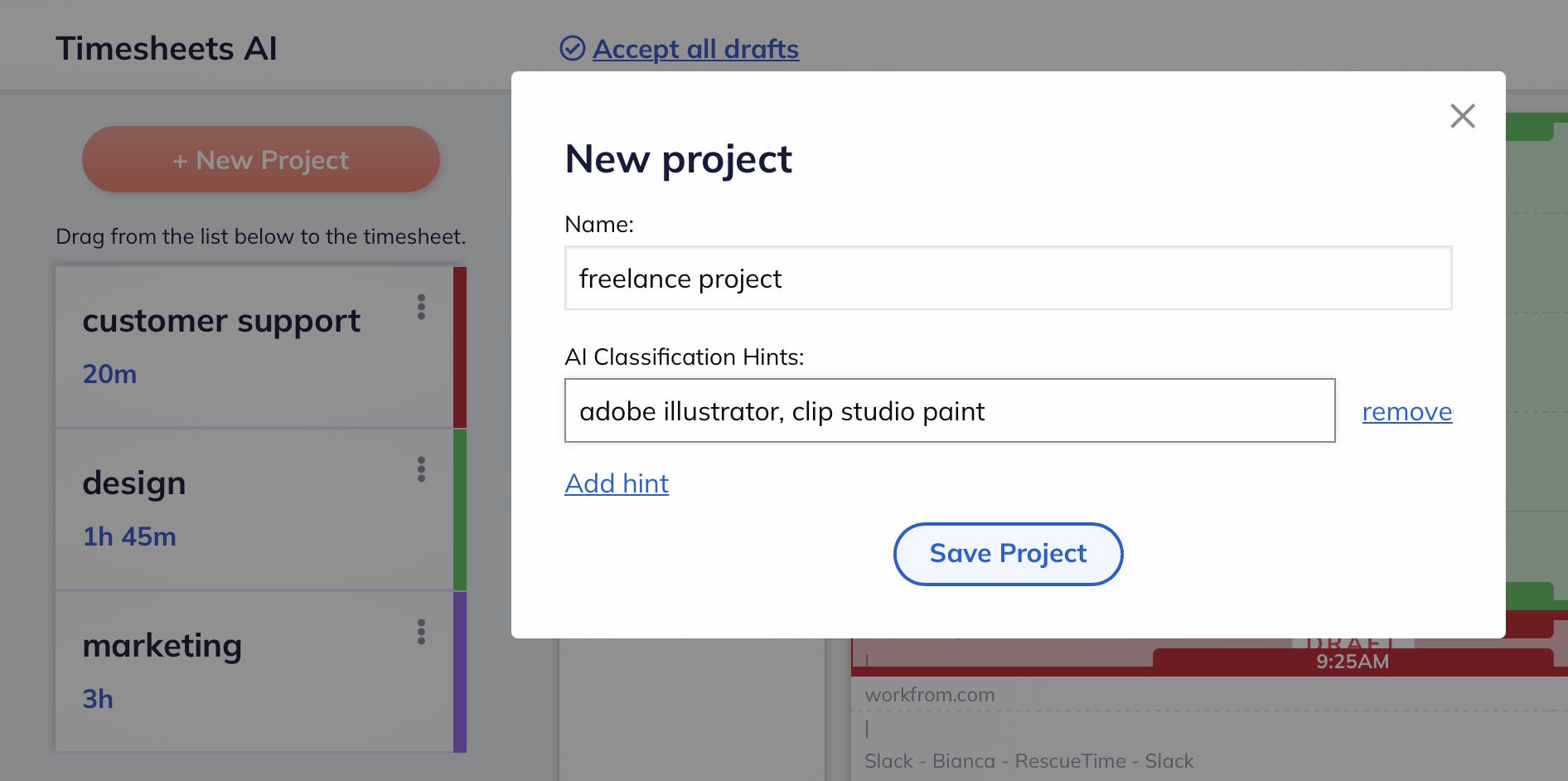
Task: Open the Accept all drafts link
Action: pyautogui.click(x=694, y=49)
